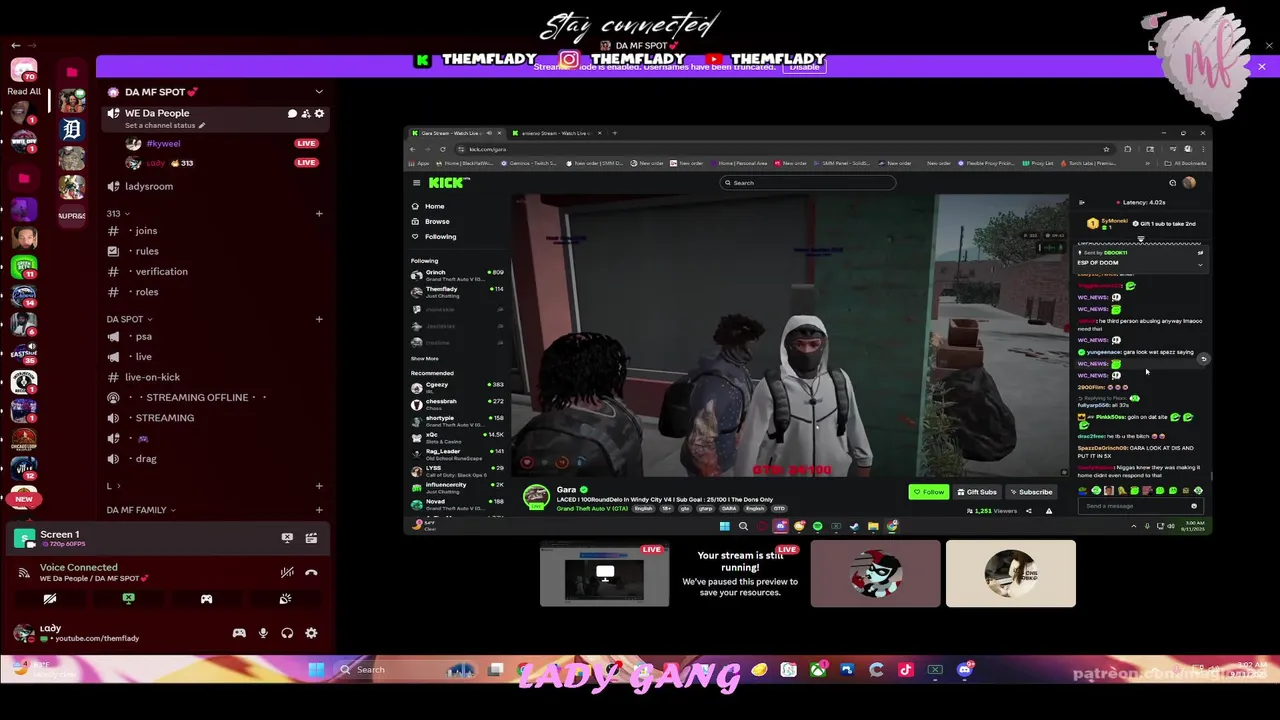Open WE Da People channel settings gear
Screen dimensions: 1280x720
pos(319,114)
